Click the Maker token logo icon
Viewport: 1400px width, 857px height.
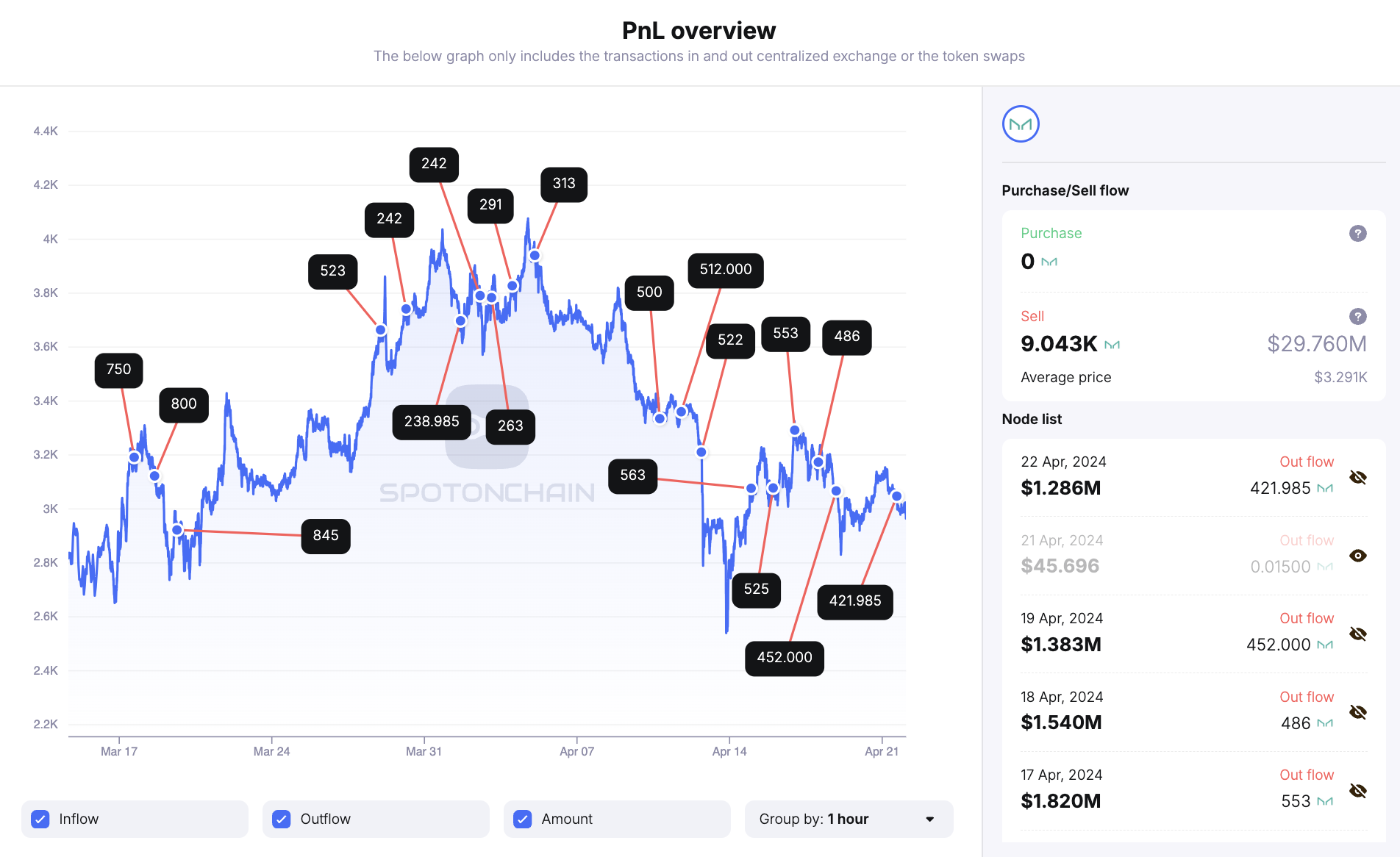(x=1021, y=124)
